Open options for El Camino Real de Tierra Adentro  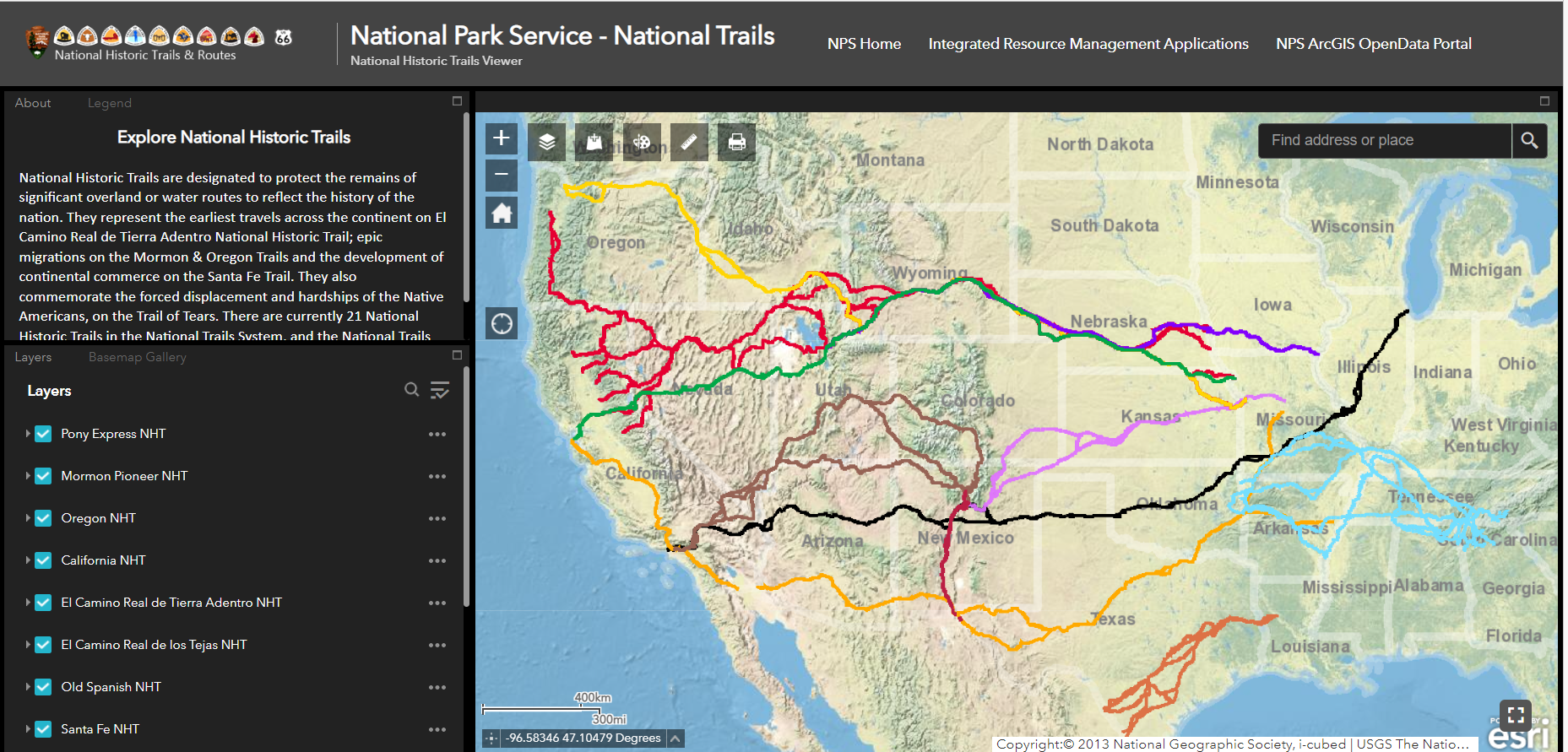[x=437, y=603]
